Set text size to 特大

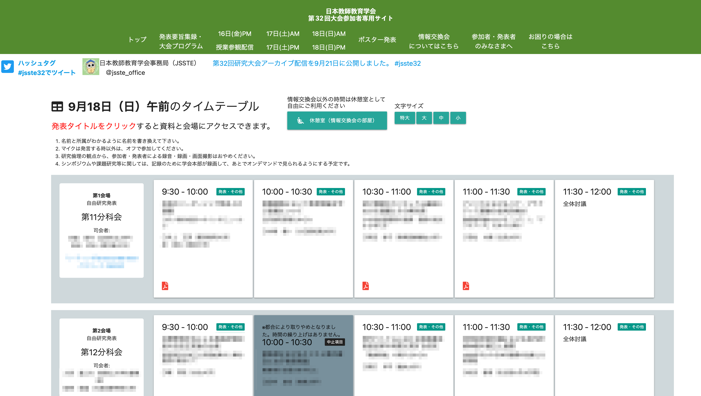(405, 118)
